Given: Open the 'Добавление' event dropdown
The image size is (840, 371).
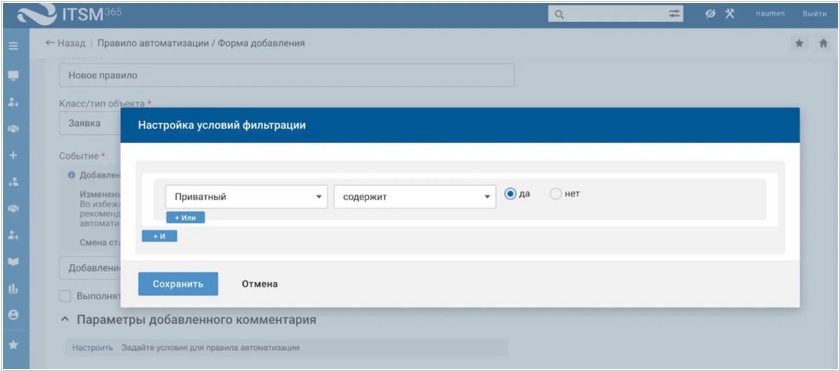Looking at the screenshot, I should [90, 268].
